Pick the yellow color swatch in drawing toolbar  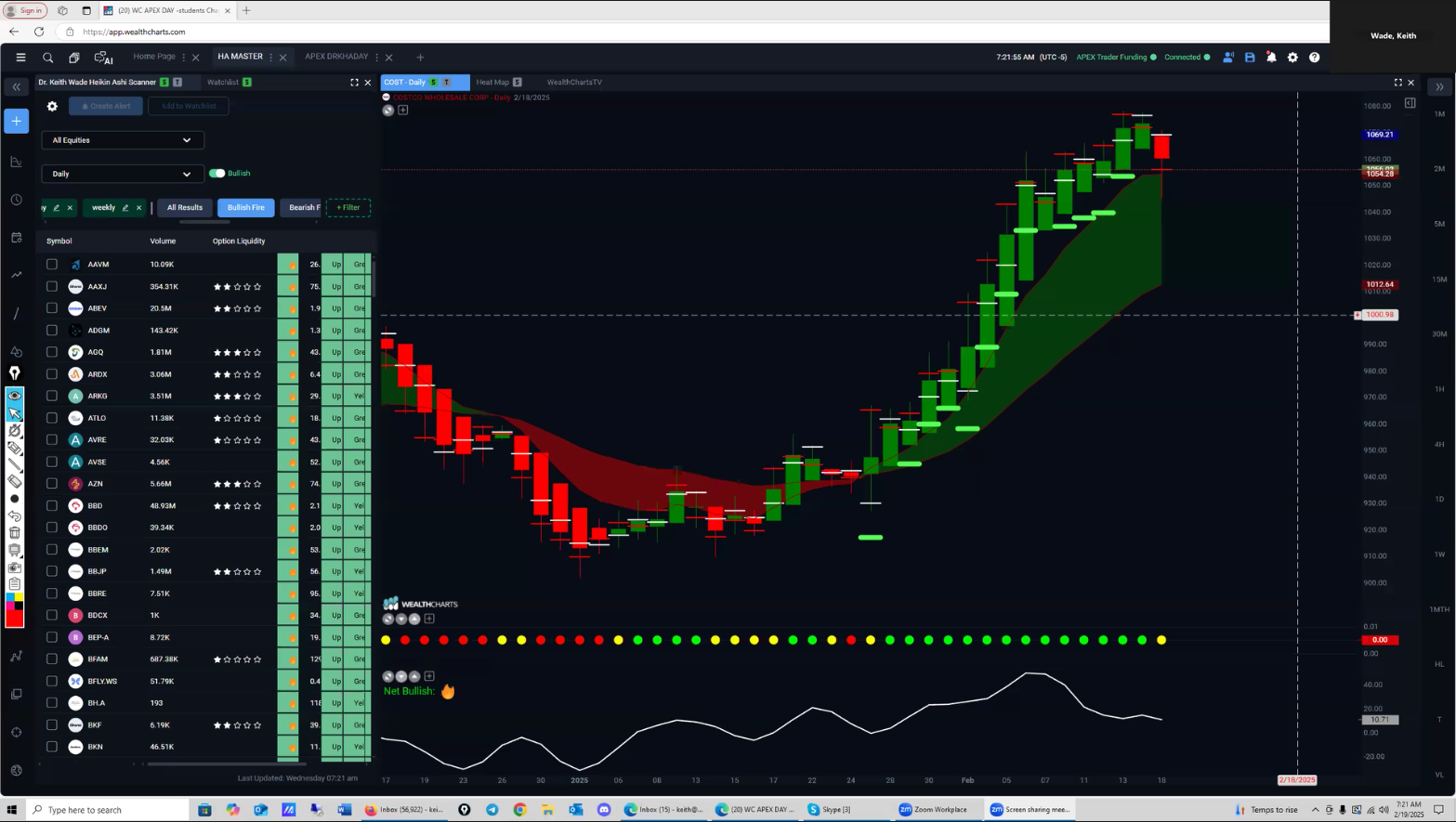point(19,598)
